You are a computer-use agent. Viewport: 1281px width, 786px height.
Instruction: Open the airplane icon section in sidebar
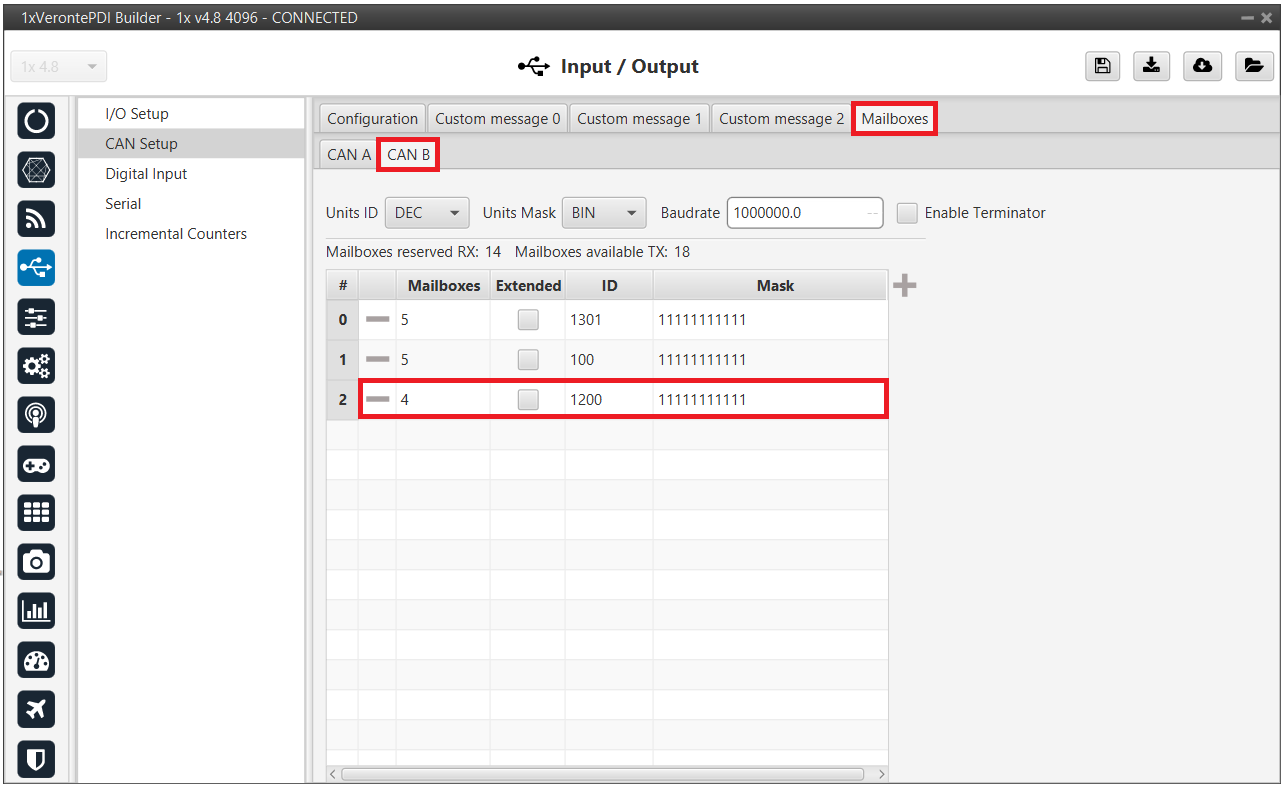[36, 710]
